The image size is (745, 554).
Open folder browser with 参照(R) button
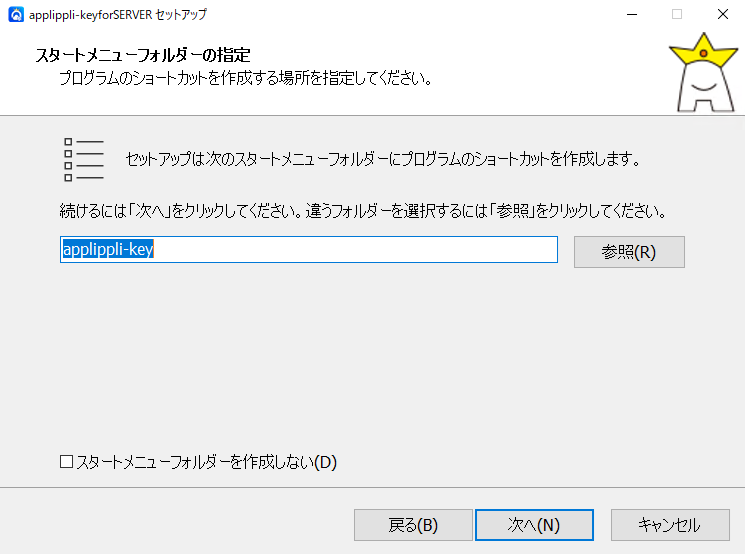[x=629, y=252]
